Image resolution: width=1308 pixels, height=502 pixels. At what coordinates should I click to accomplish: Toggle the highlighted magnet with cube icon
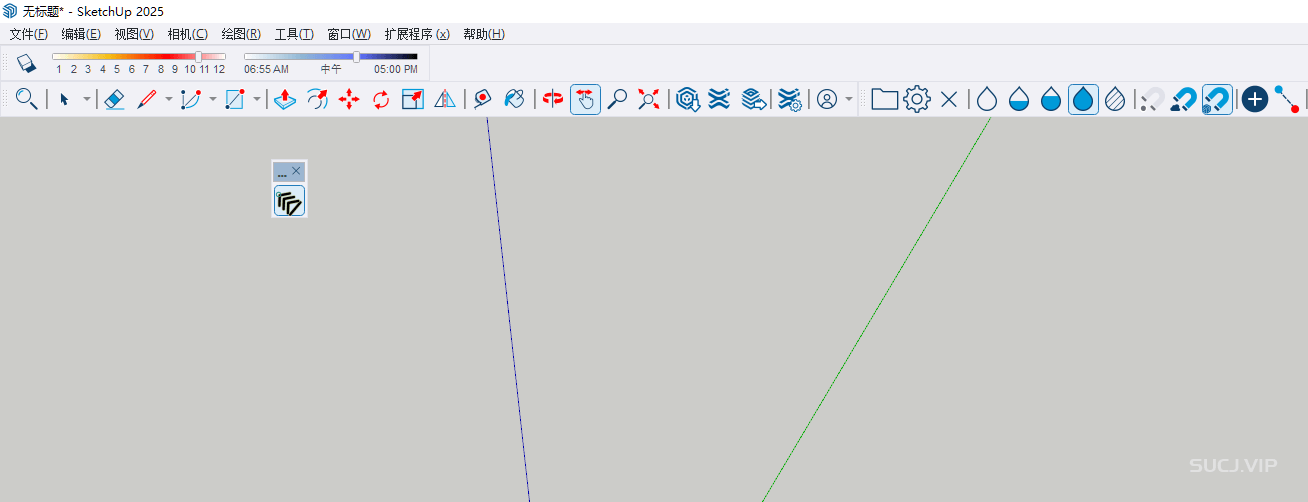1217,99
